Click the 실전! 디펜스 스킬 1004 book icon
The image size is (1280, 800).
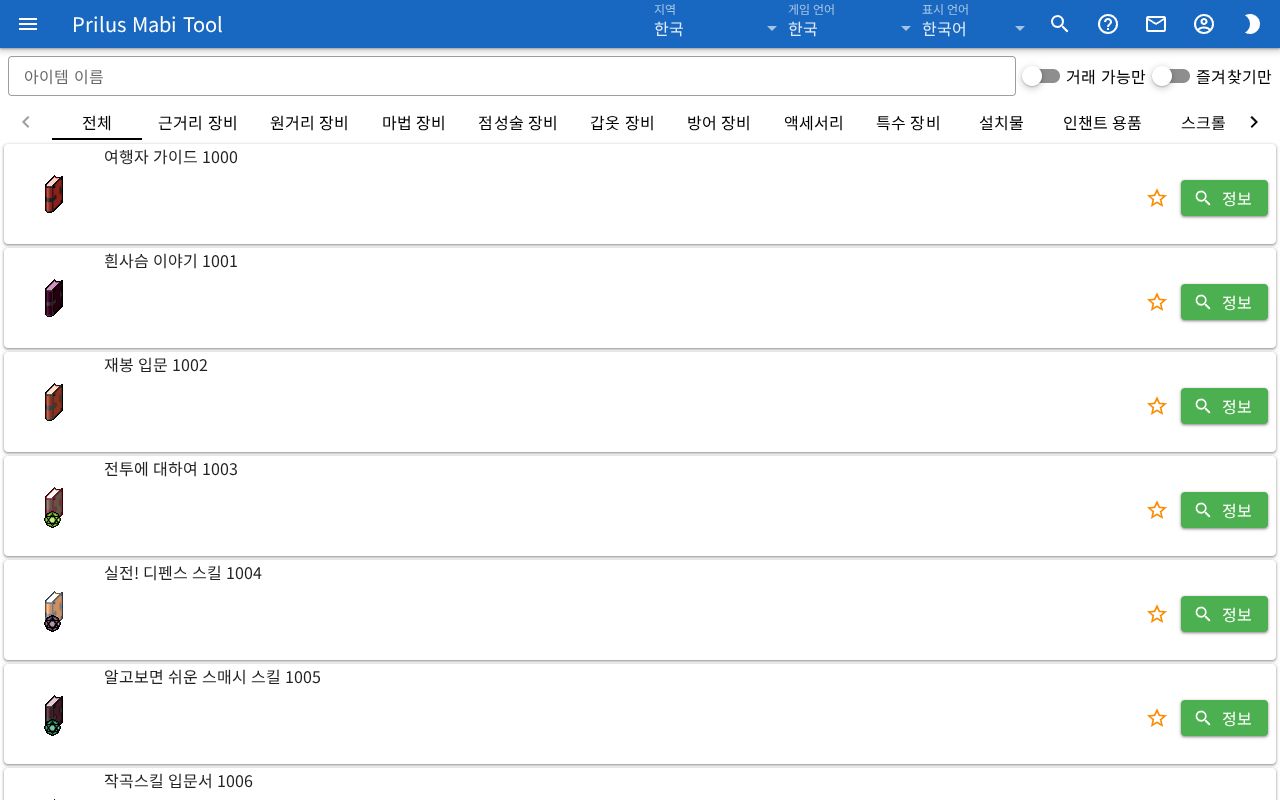pyautogui.click(x=54, y=611)
